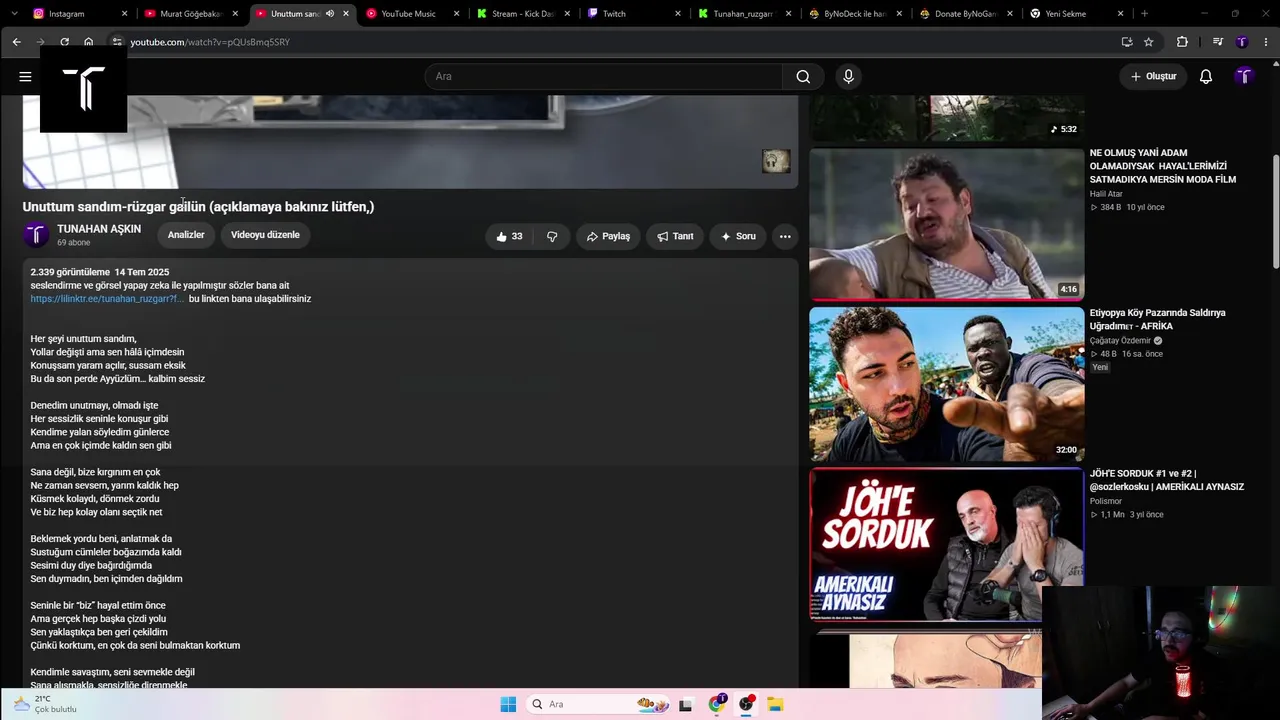Click the video title Unuttum sandım-rüzgar
The image size is (1280, 720).
click(198, 207)
